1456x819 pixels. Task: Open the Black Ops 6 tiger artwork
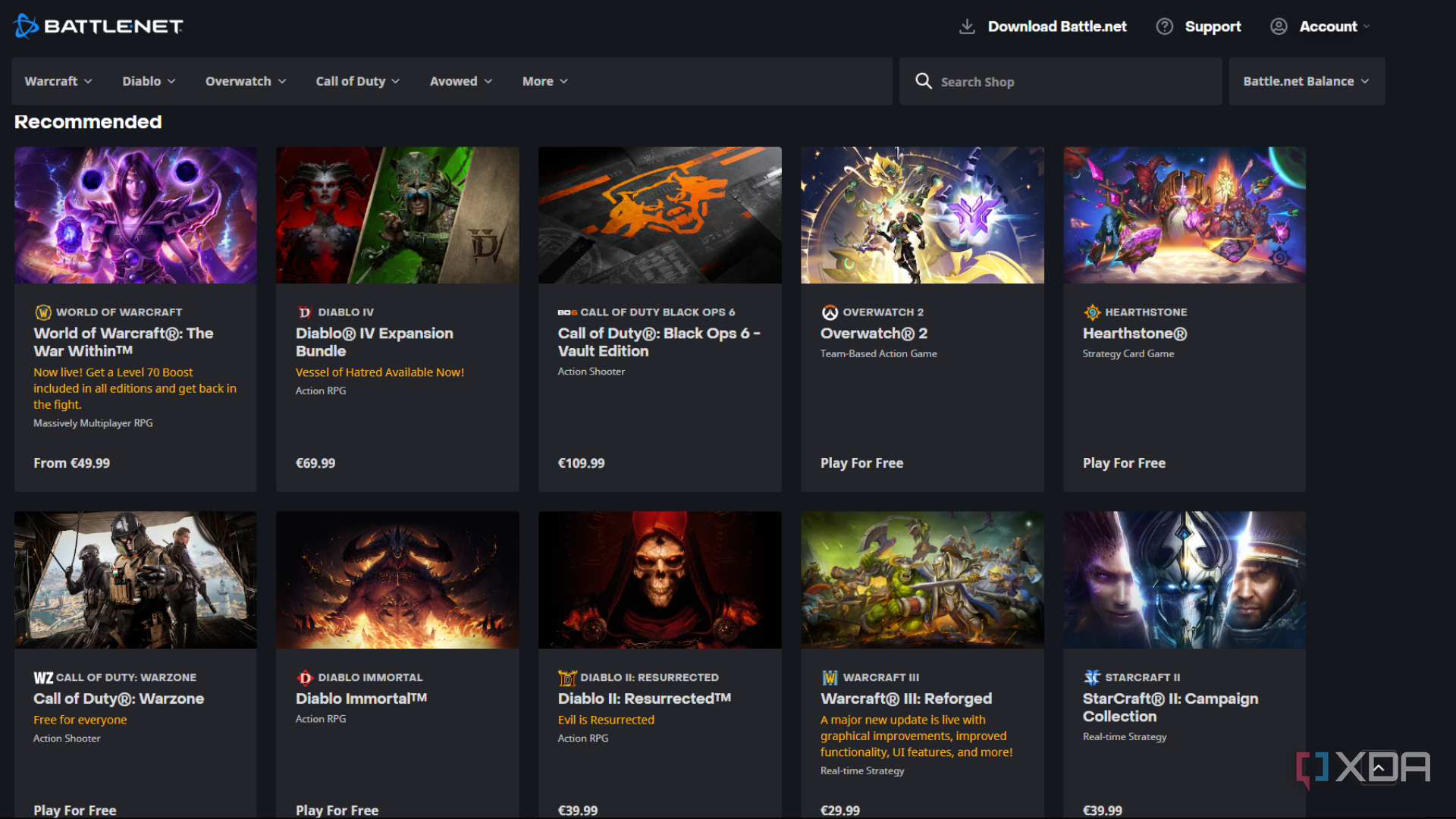(660, 215)
